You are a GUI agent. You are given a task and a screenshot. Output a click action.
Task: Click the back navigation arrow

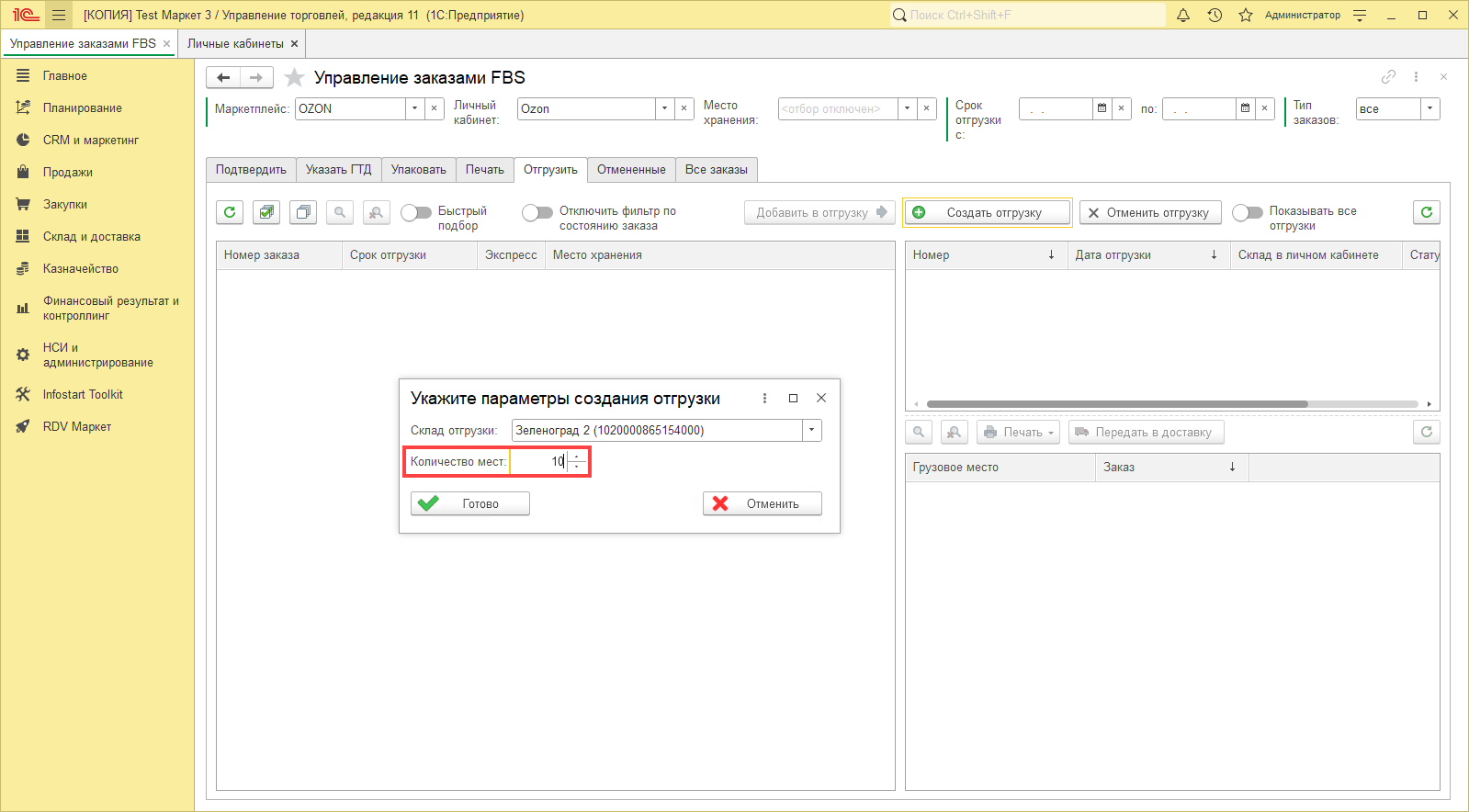[x=223, y=78]
